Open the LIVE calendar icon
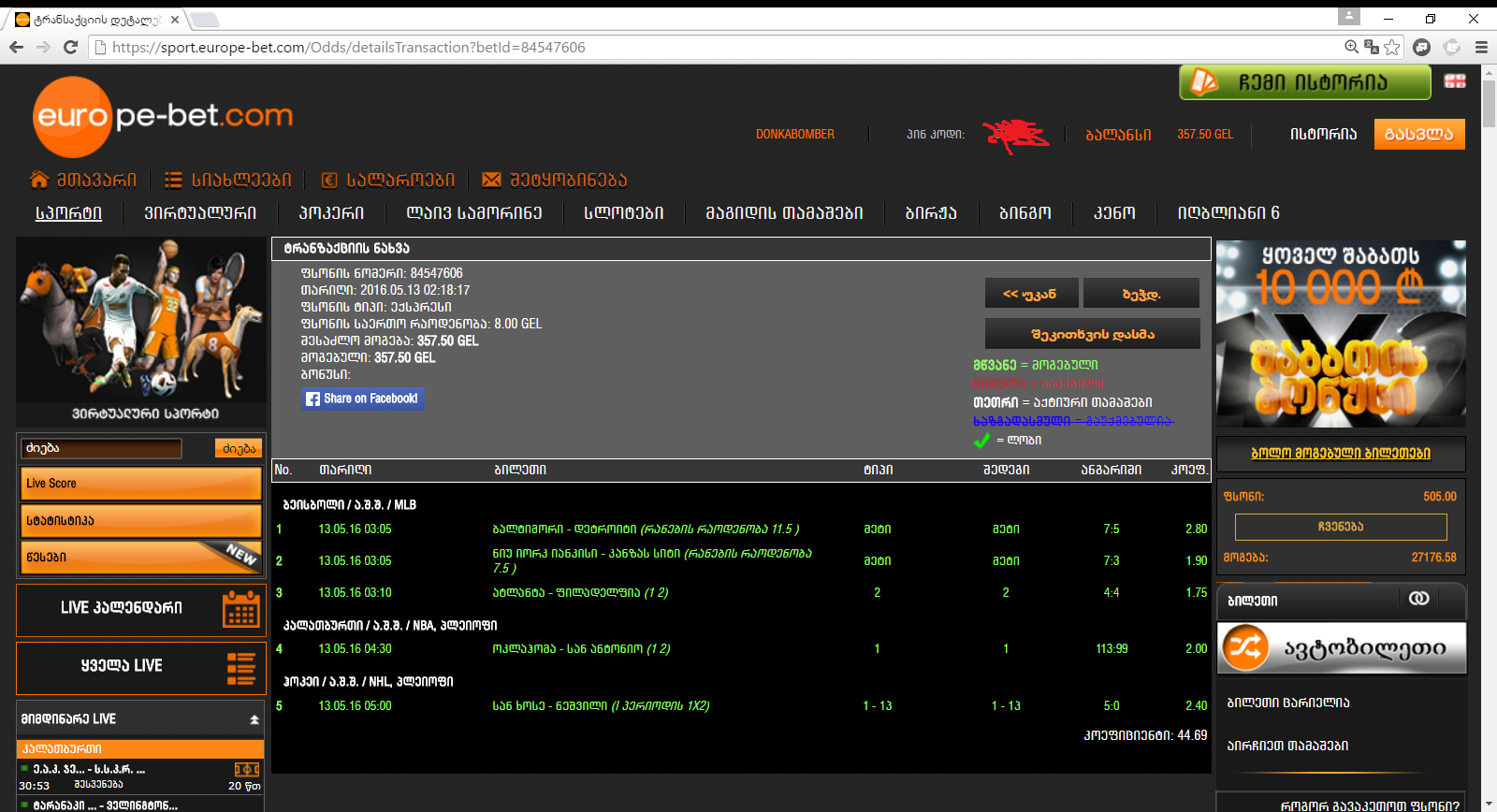This screenshot has height=812, width=1497. (240, 609)
